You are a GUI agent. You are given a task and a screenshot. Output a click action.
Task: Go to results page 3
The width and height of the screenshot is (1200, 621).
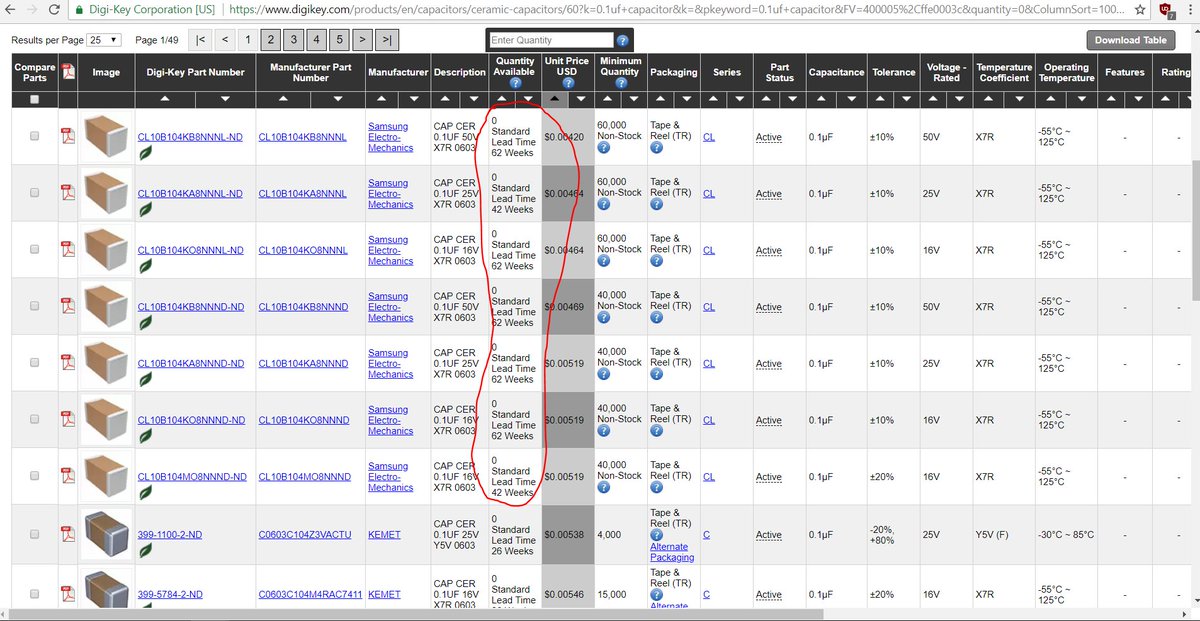coord(293,40)
